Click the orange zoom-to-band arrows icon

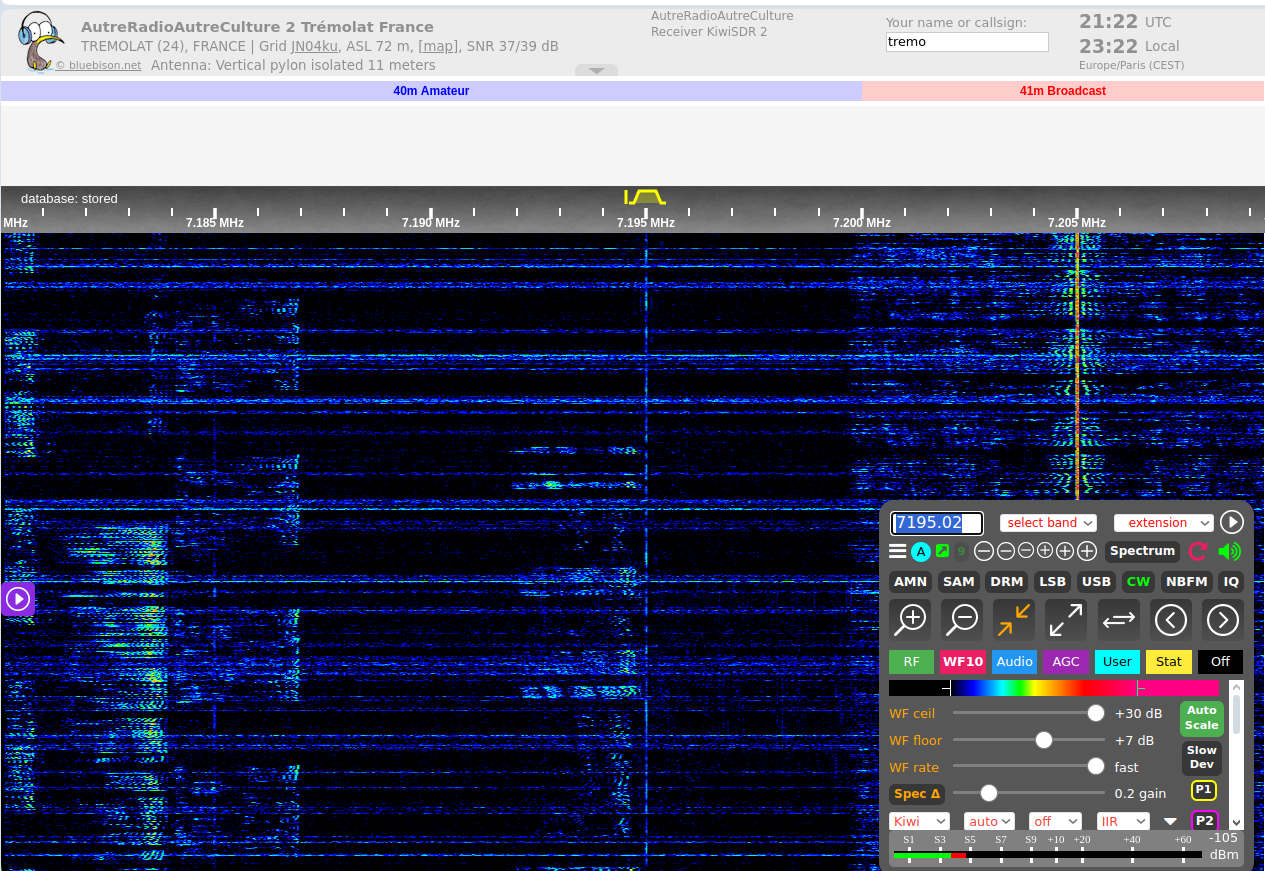[1014, 620]
